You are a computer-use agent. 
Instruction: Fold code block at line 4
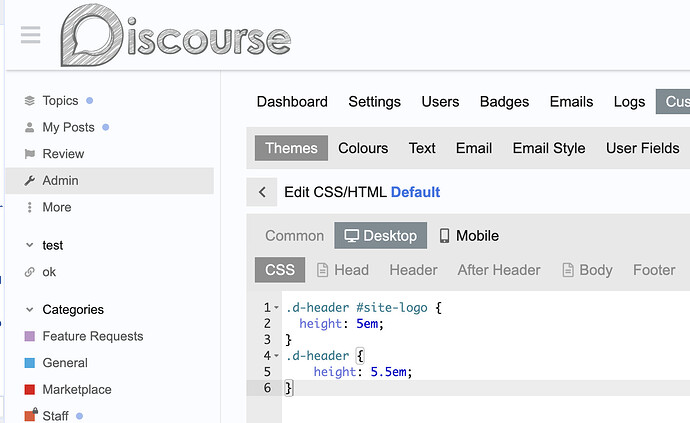pos(276,356)
